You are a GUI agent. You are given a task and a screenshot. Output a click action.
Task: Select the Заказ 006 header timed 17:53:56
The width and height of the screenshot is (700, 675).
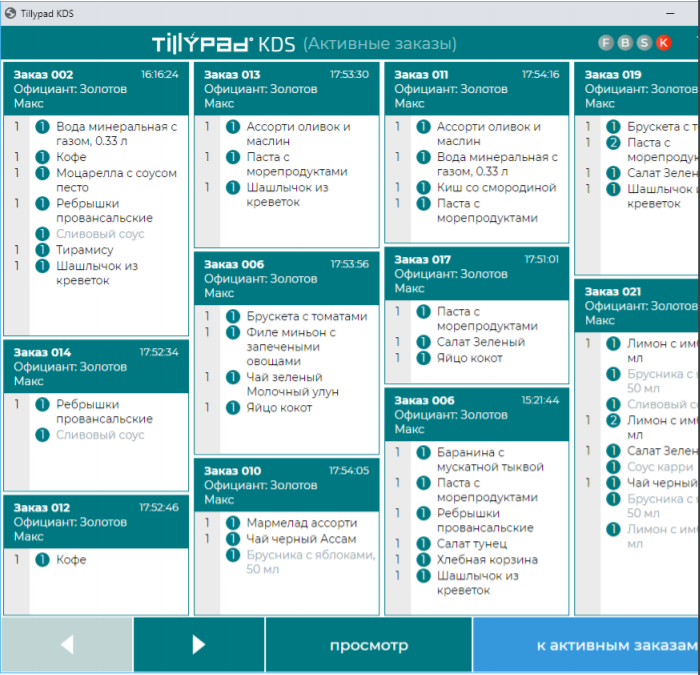tap(287, 279)
